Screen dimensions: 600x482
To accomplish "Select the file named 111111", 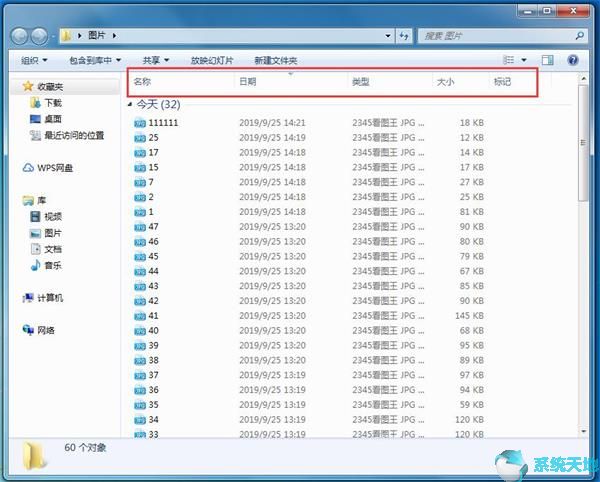I will coord(163,123).
